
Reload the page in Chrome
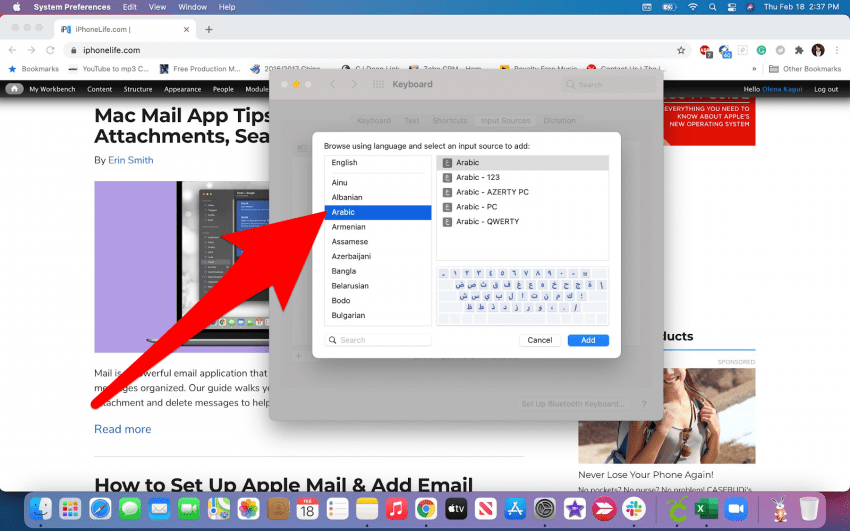50,50
